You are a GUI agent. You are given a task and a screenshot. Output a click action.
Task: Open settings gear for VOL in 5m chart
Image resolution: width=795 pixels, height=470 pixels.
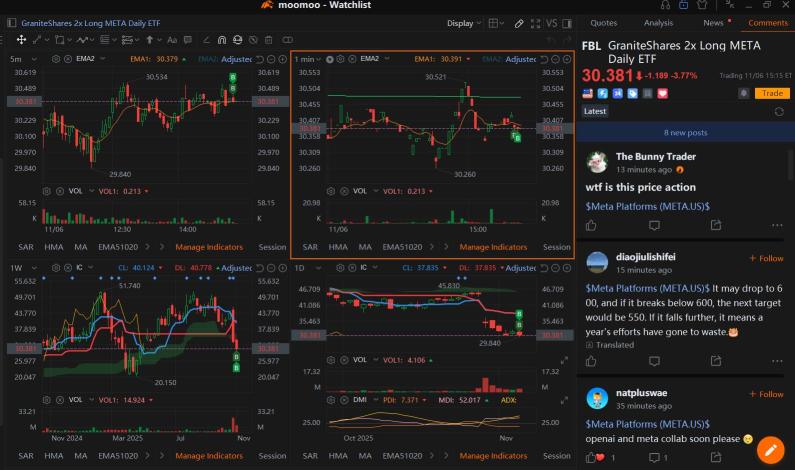(46, 190)
